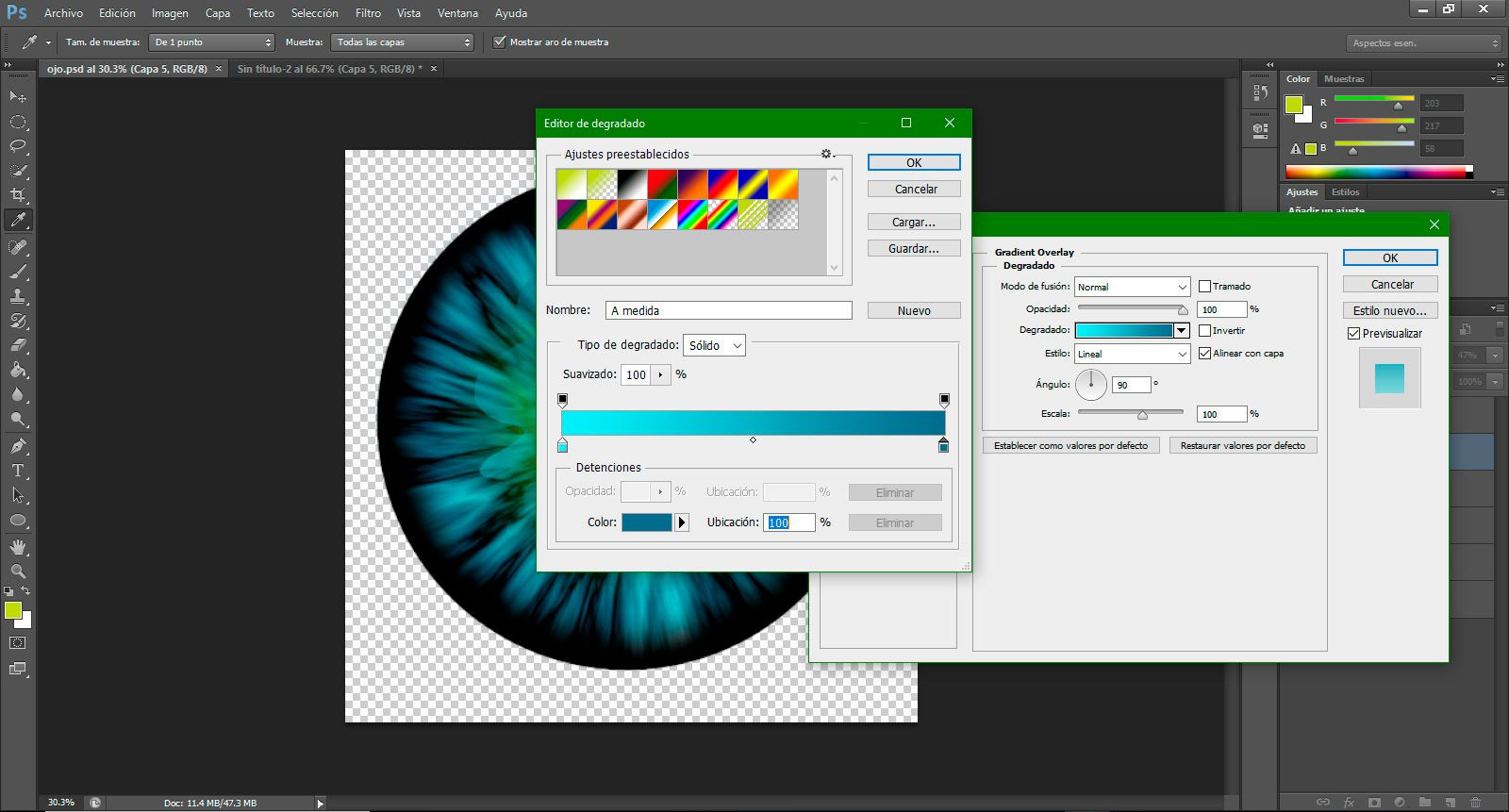Click the Nombre input field

(x=729, y=310)
